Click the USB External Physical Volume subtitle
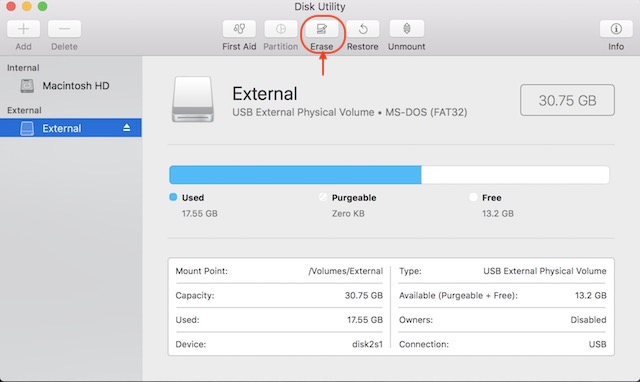The image size is (640, 382). (x=350, y=112)
